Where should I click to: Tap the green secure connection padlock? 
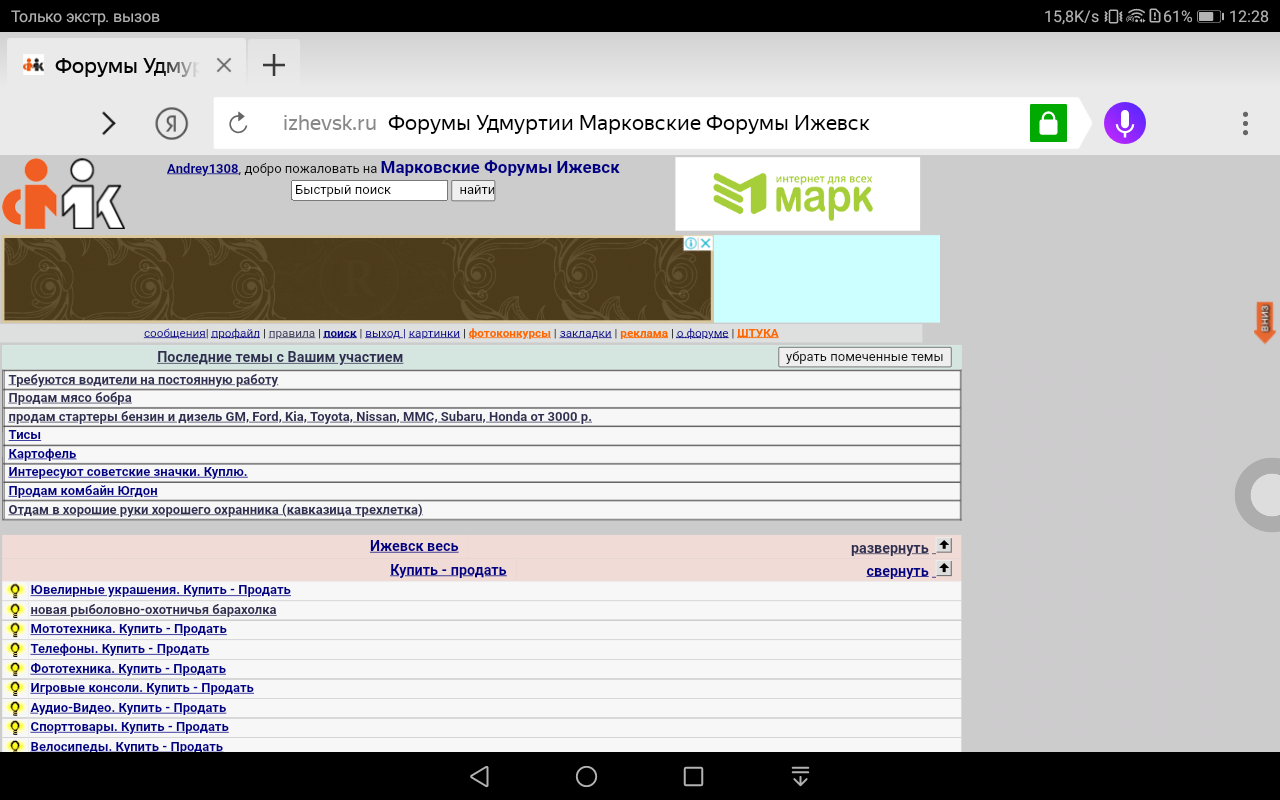click(1047, 123)
